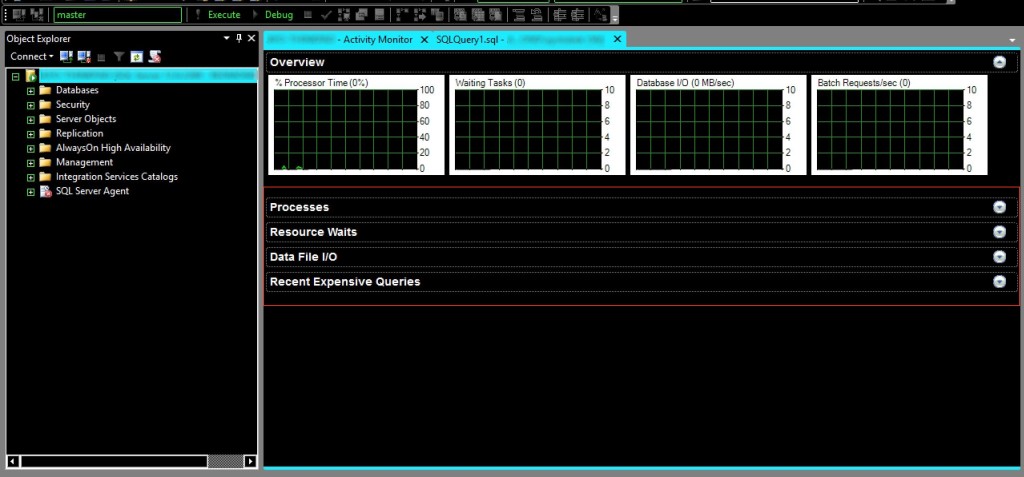Expand the Replication node
Screen dimensions: 1024x477
pos(30,133)
